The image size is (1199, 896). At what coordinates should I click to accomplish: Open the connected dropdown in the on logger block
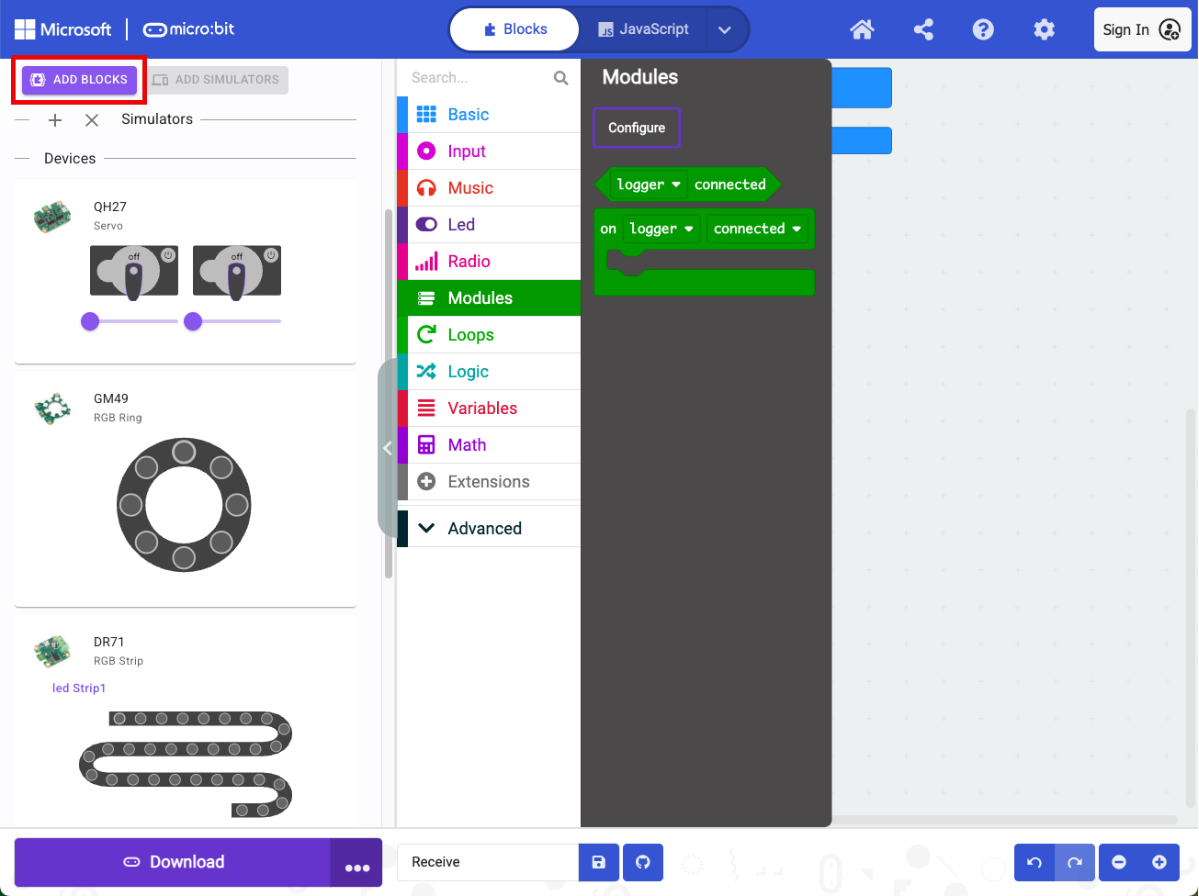click(x=758, y=229)
